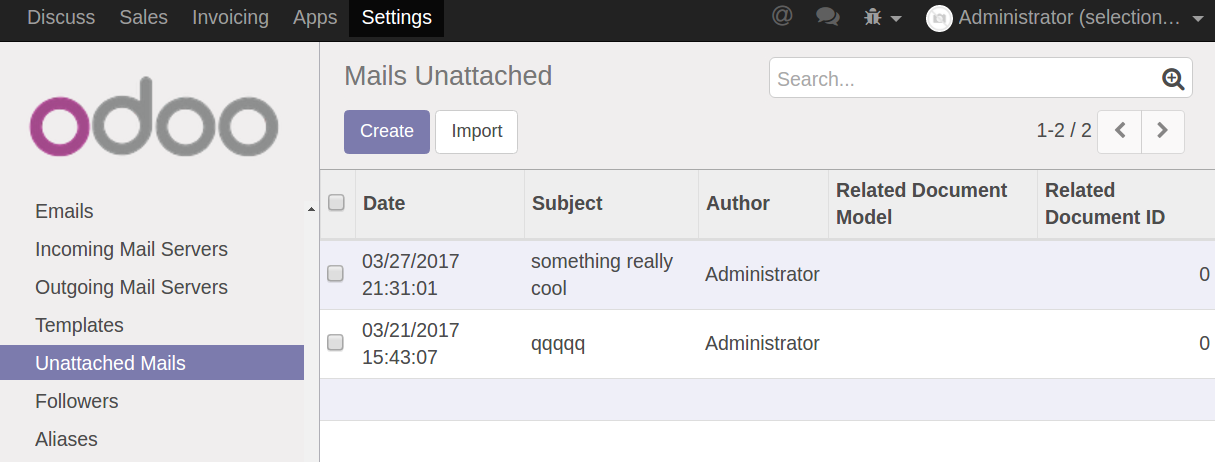The width and height of the screenshot is (1215, 462).
Task: Check the 'qqqqq' mail row checkbox
Action: (336, 342)
